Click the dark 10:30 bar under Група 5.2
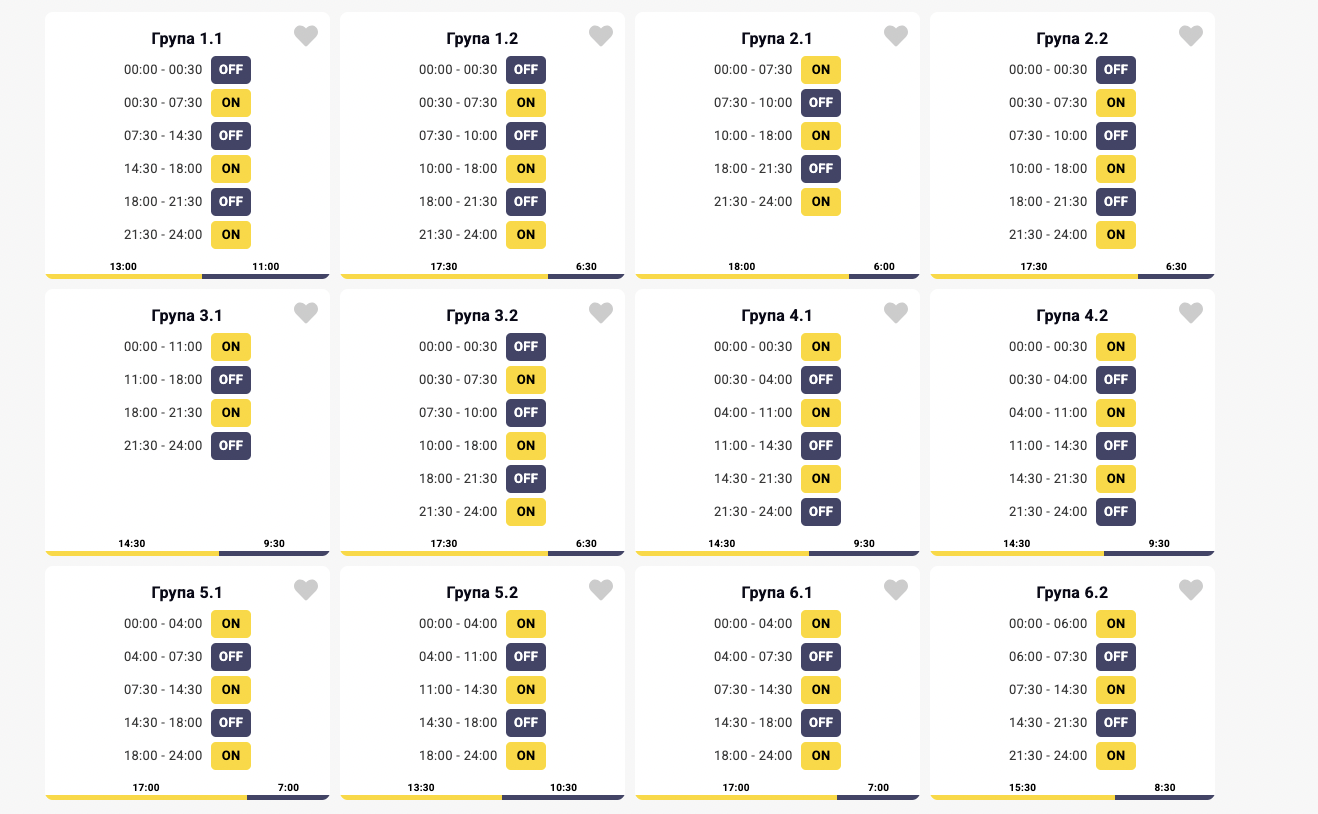Viewport: 1318px width, 814px height. coord(563,796)
